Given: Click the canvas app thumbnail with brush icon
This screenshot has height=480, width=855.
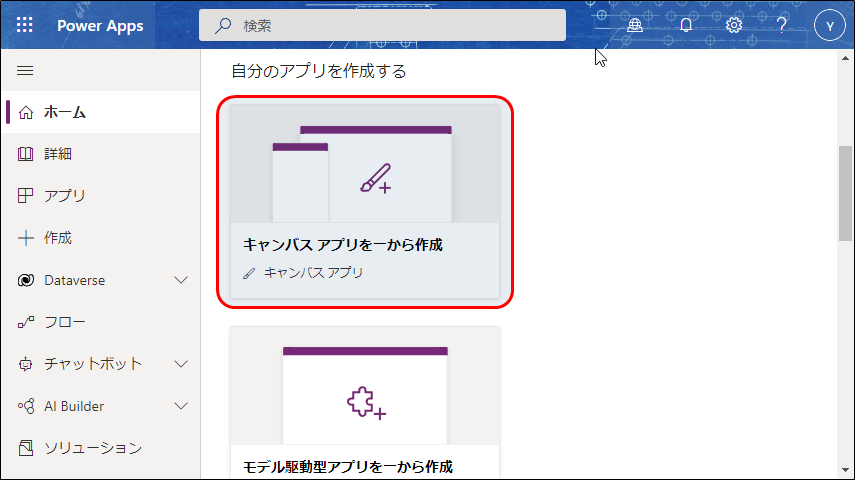Looking at the screenshot, I should tap(365, 164).
